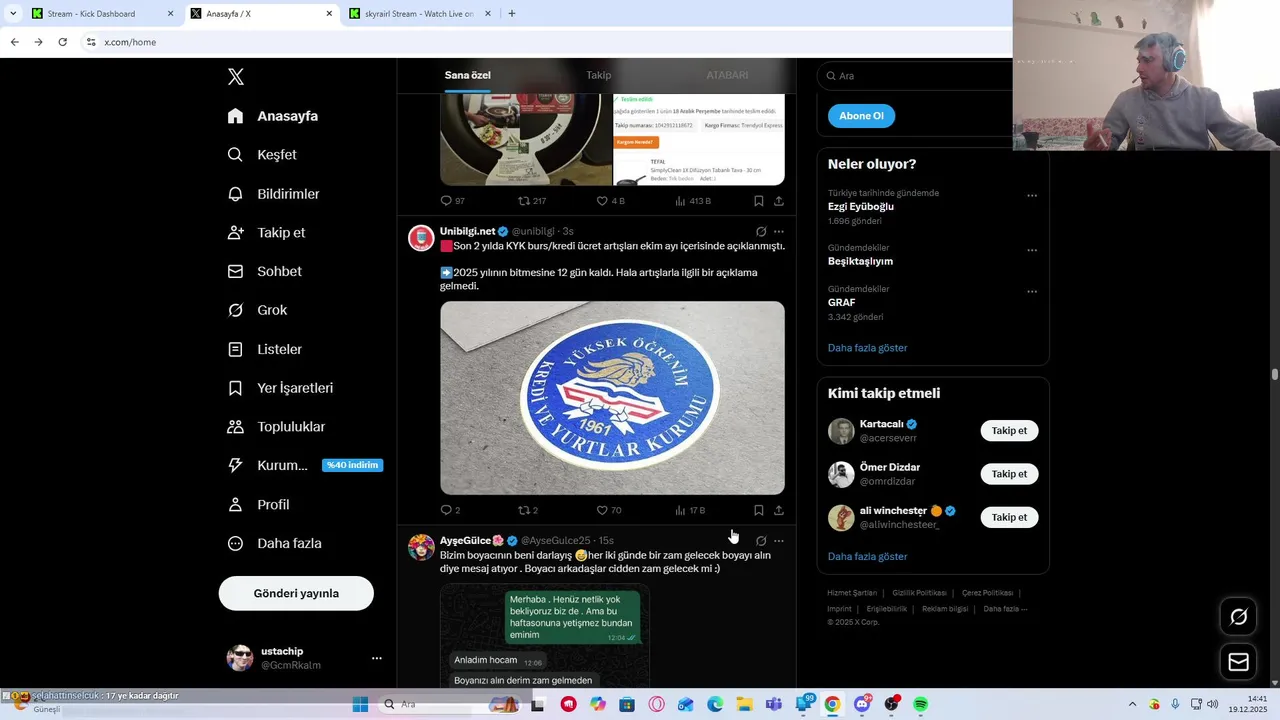This screenshot has width=1280, height=720.
Task: Show hidden system tray icons
Action: coord(1132,704)
